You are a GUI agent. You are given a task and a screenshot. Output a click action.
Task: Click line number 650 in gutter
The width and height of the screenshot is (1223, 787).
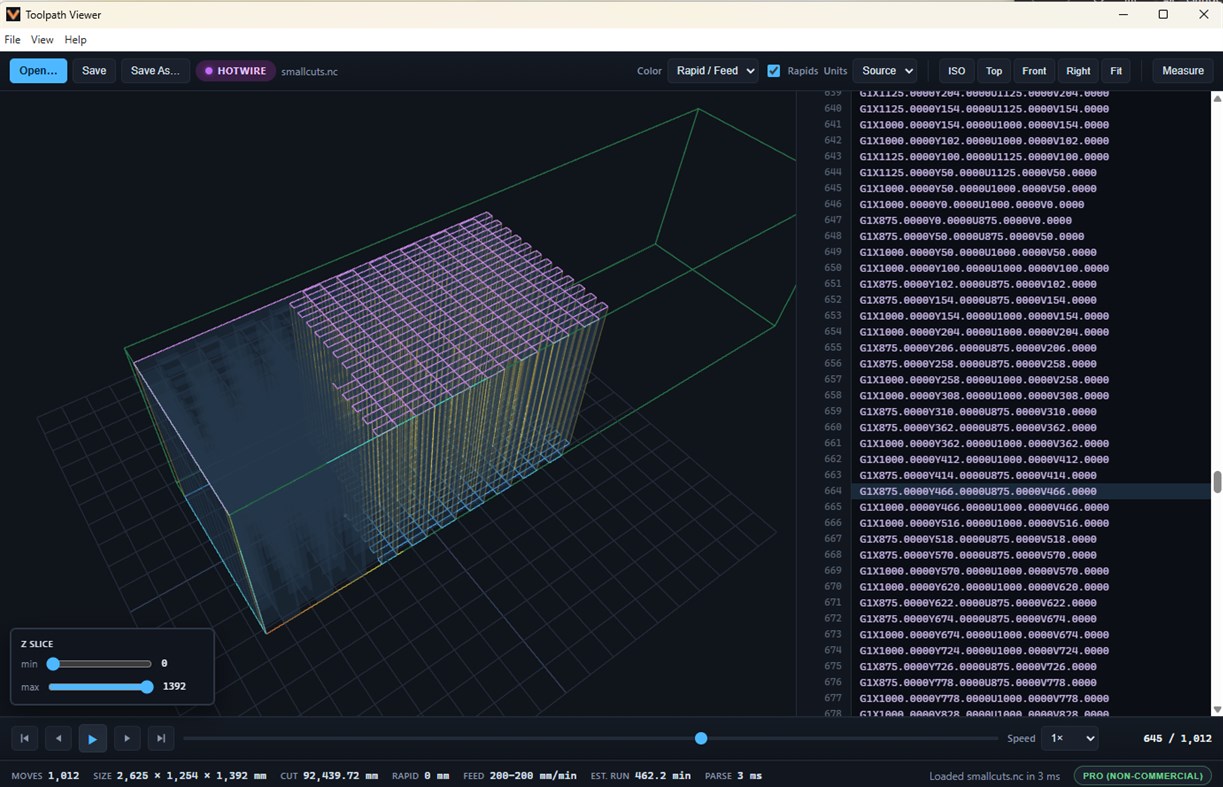click(x=832, y=268)
